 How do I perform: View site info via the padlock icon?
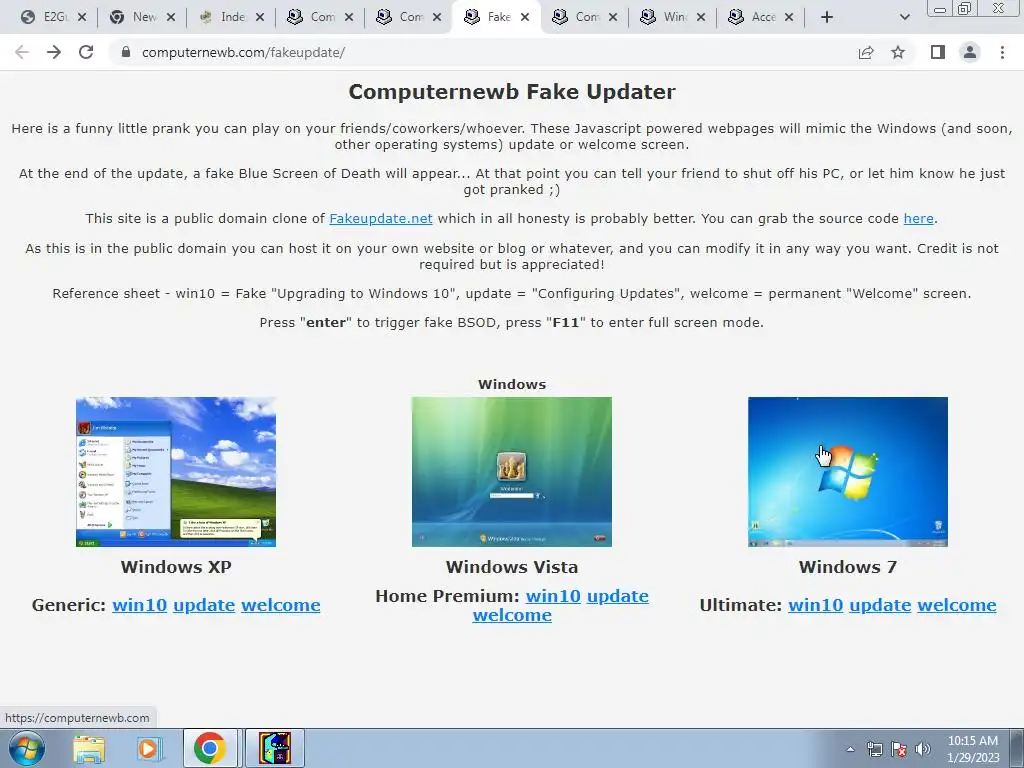click(x=126, y=52)
